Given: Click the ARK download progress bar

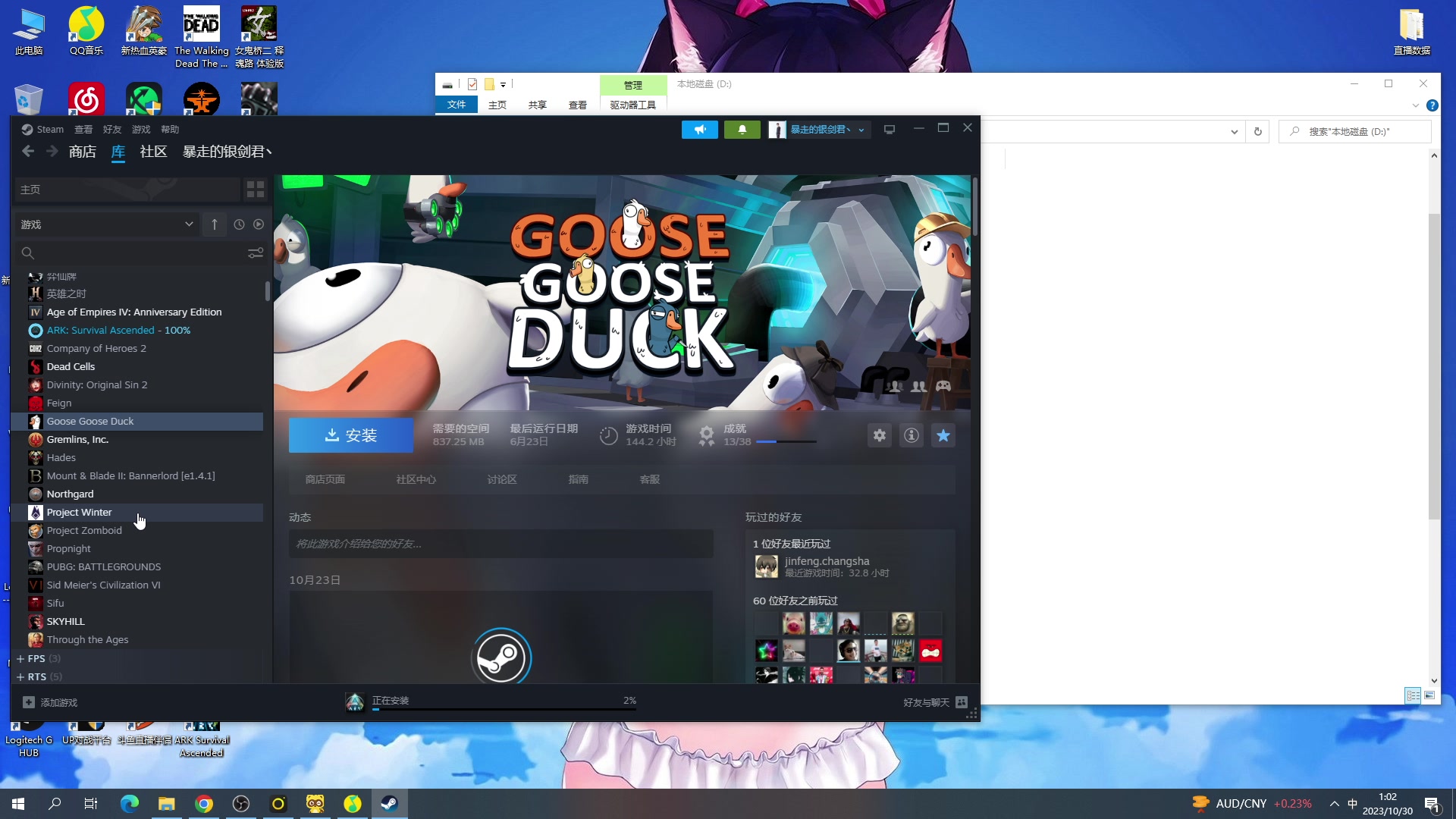Looking at the screenshot, I should pos(504,710).
